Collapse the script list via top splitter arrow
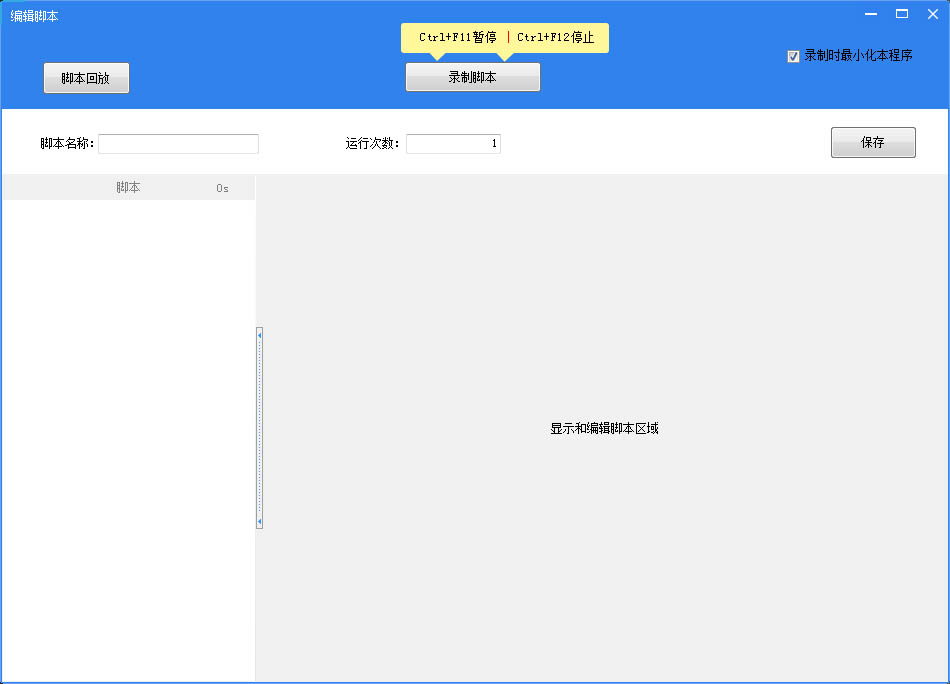The image size is (950, 684). click(259, 333)
